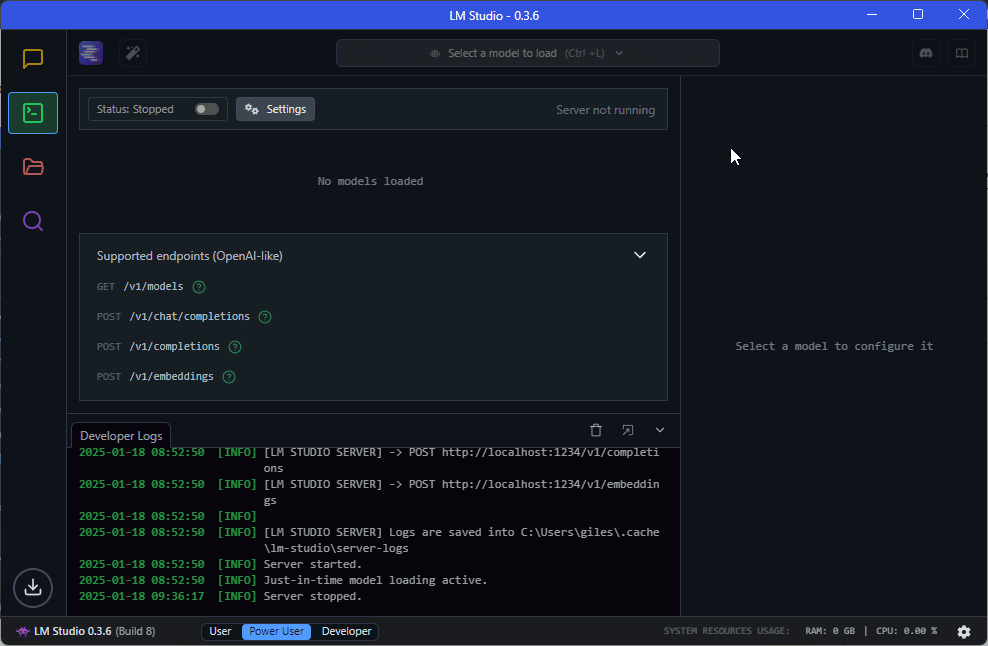Screen dimensions: 988x646
Task: Open the Discord icon in top bar
Action: (926, 53)
